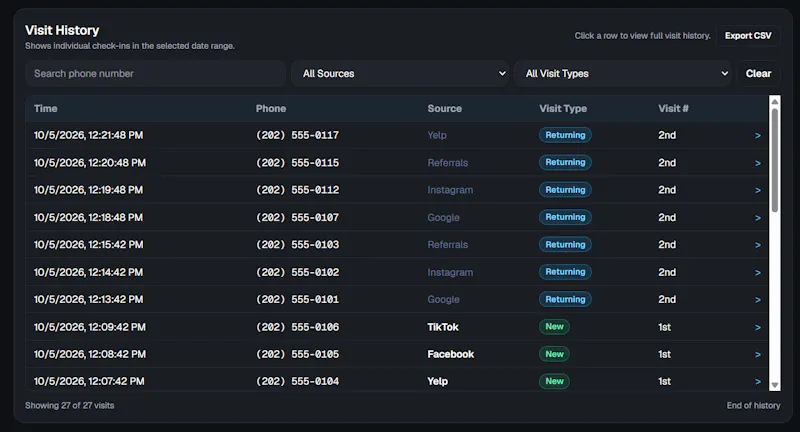Image resolution: width=800 pixels, height=432 pixels.
Task: Click phone number (202) 555-0102
Action: (x=297, y=272)
